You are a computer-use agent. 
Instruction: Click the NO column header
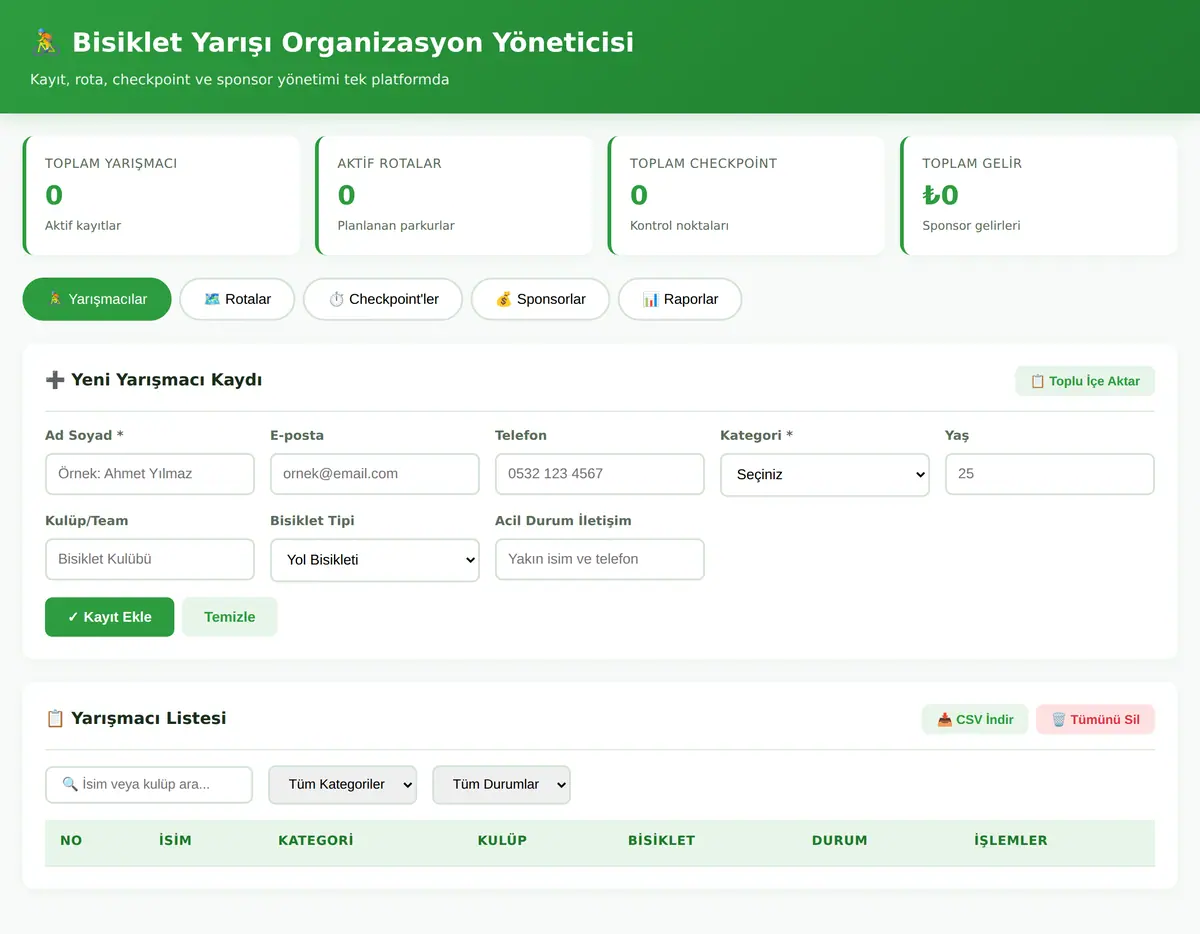click(x=71, y=840)
